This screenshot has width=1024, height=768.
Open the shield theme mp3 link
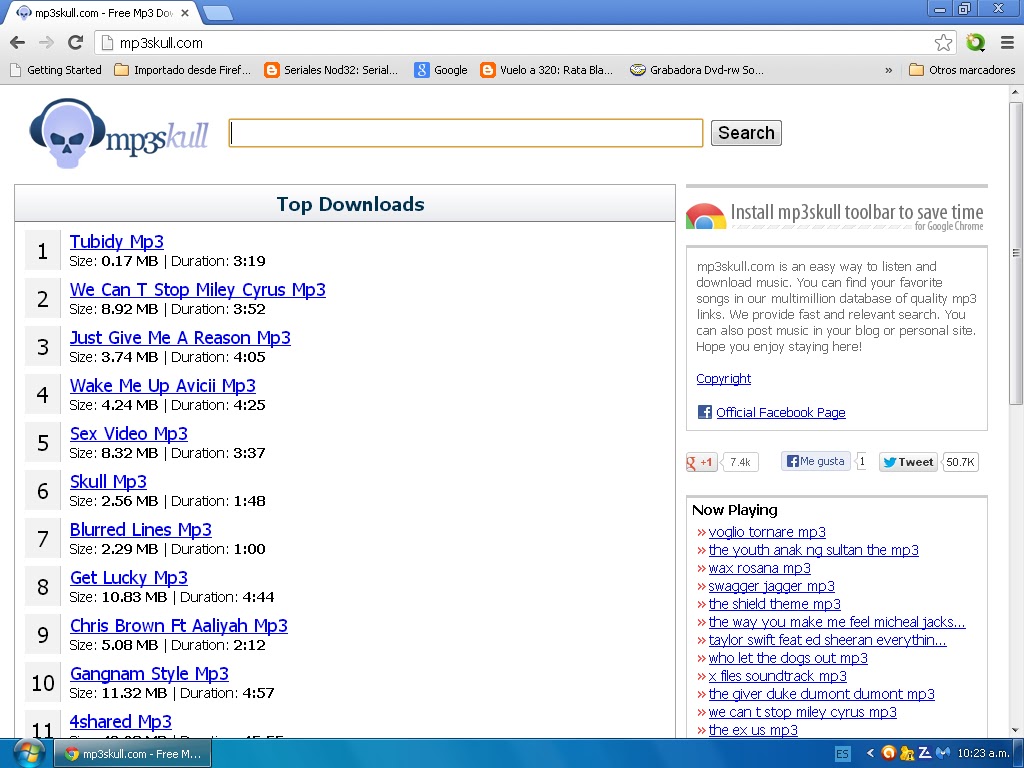click(x=775, y=604)
